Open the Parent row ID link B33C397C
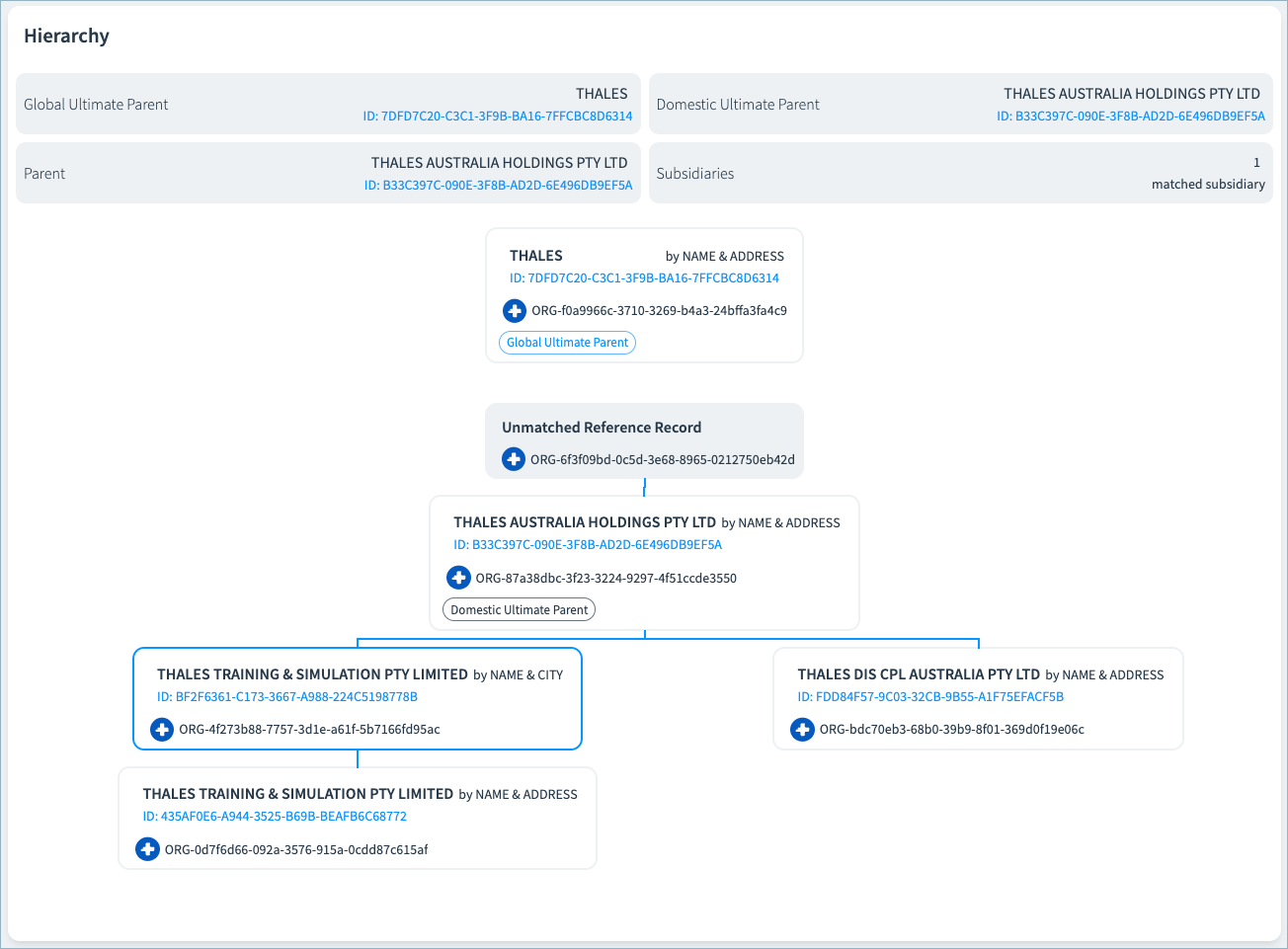This screenshot has width=1288, height=949. point(499,185)
